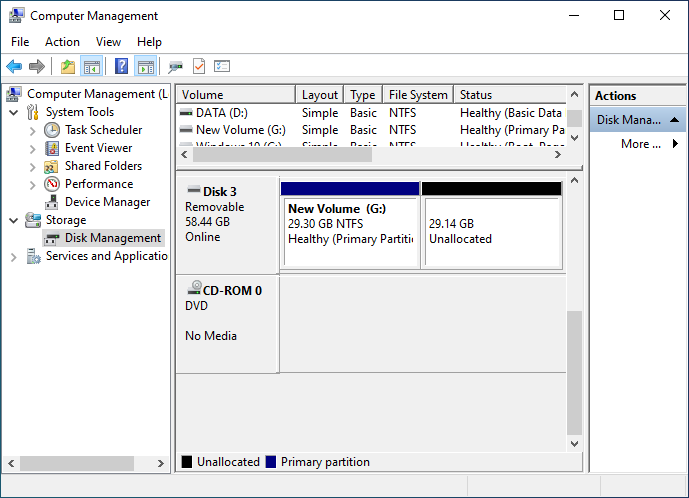Viewport: 689px width, 498px height.
Task: Open the Help menu
Action: pyautogui.click(x=149, y=42)
